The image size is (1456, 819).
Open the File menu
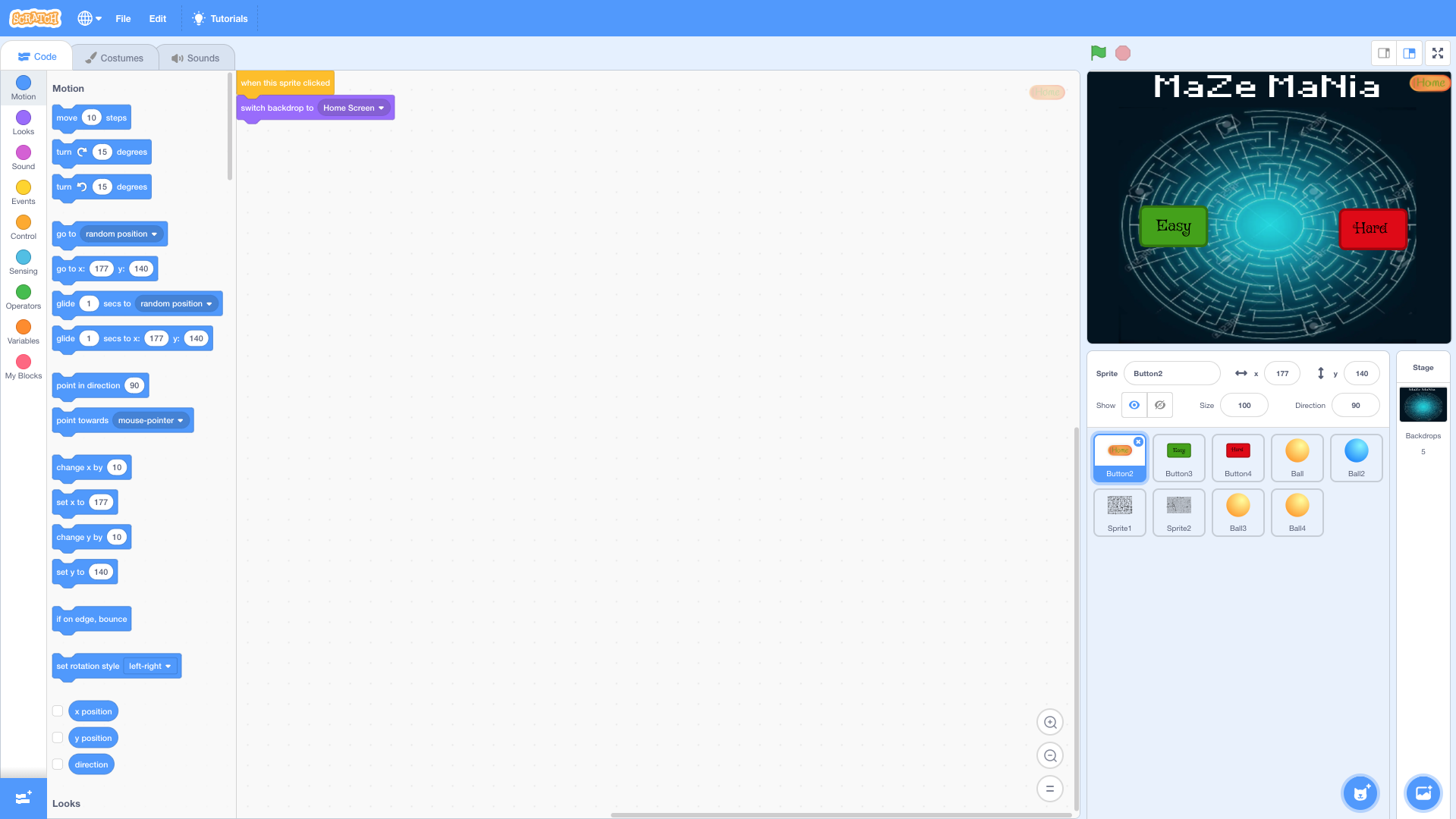tap(123, 18)
